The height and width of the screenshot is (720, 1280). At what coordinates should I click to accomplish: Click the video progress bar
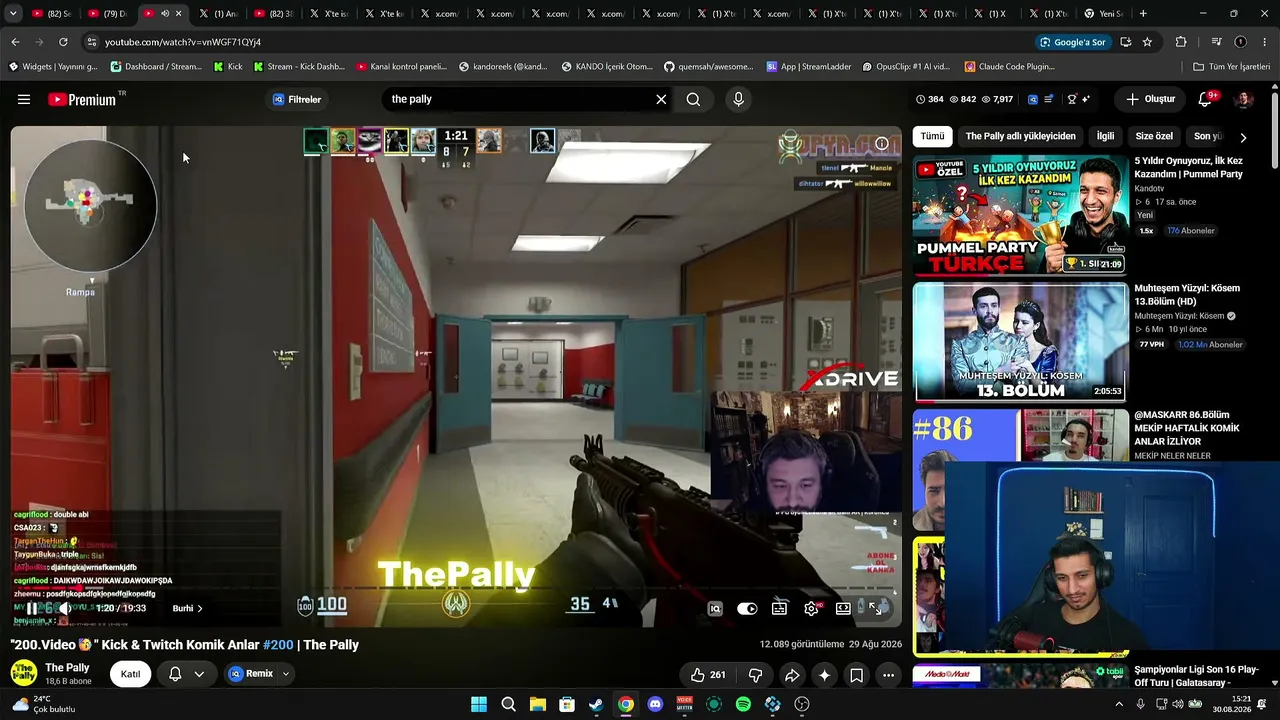(x=456, y=588)
